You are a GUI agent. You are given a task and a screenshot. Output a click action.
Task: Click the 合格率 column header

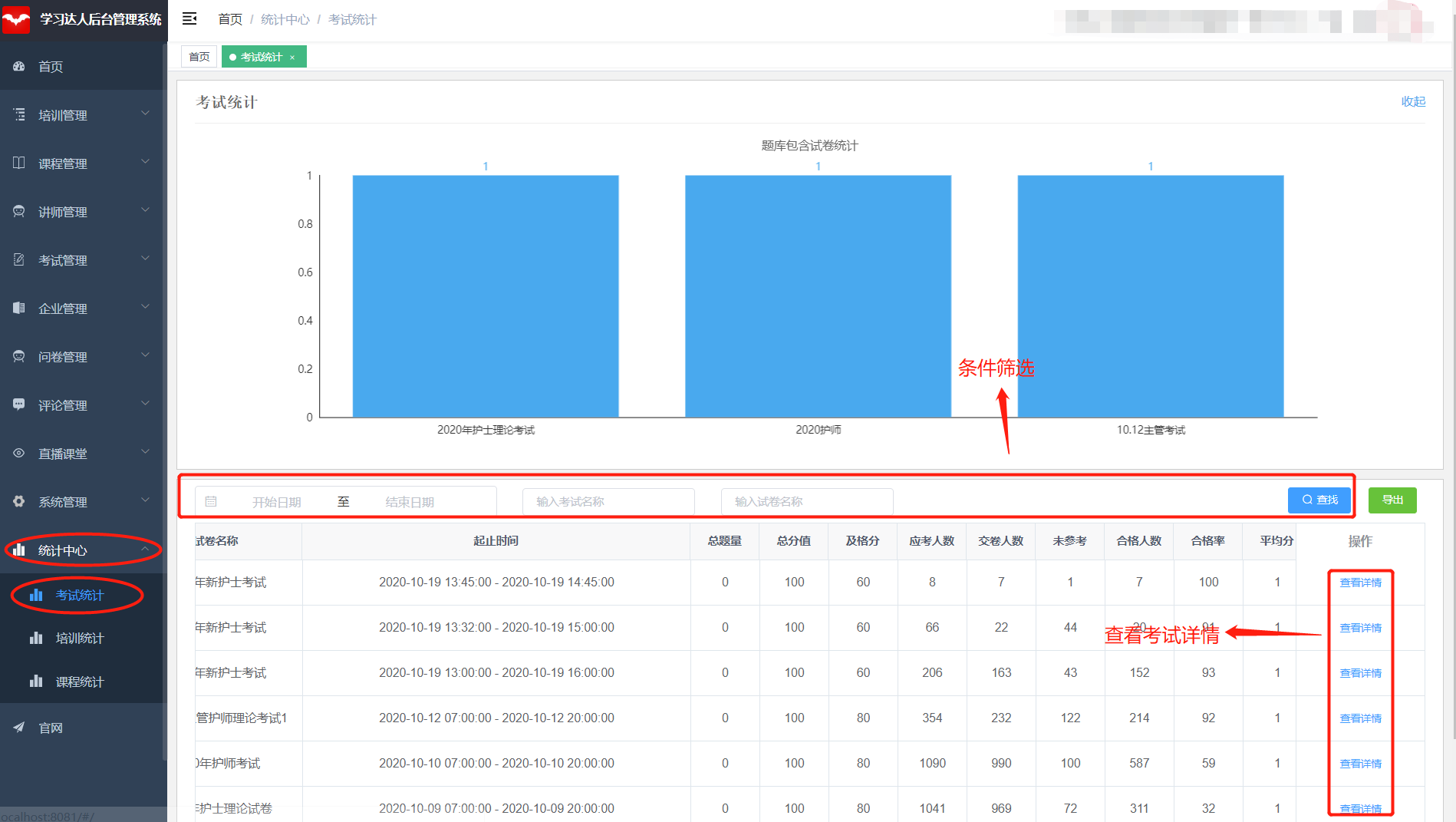point(1208,541)
